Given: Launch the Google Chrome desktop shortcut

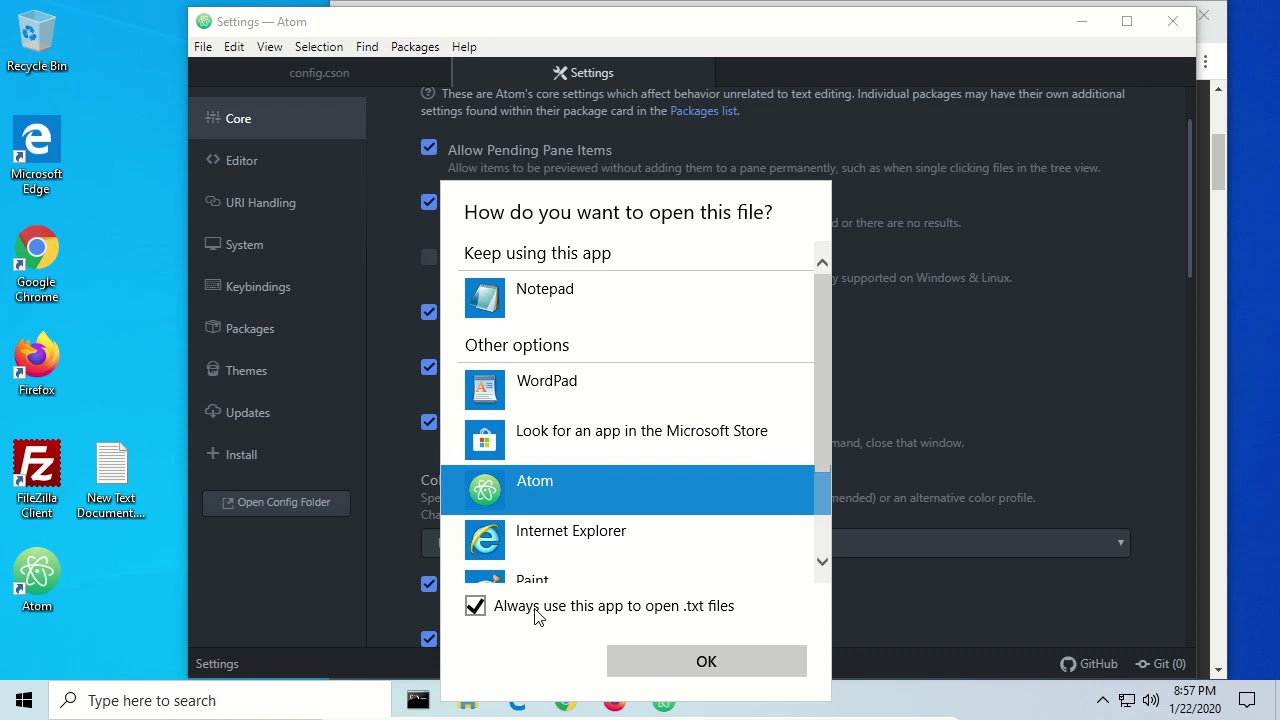Looking at the screenshot, I should pyautogui.click(x=37, y=265).
